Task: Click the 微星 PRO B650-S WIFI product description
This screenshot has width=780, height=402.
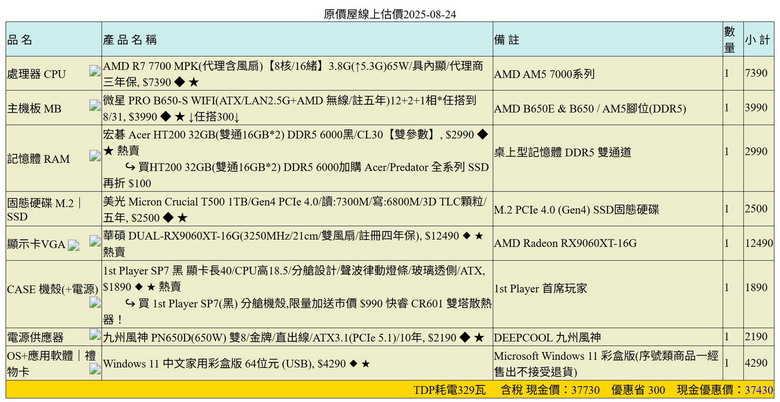Action: (290, 108)
